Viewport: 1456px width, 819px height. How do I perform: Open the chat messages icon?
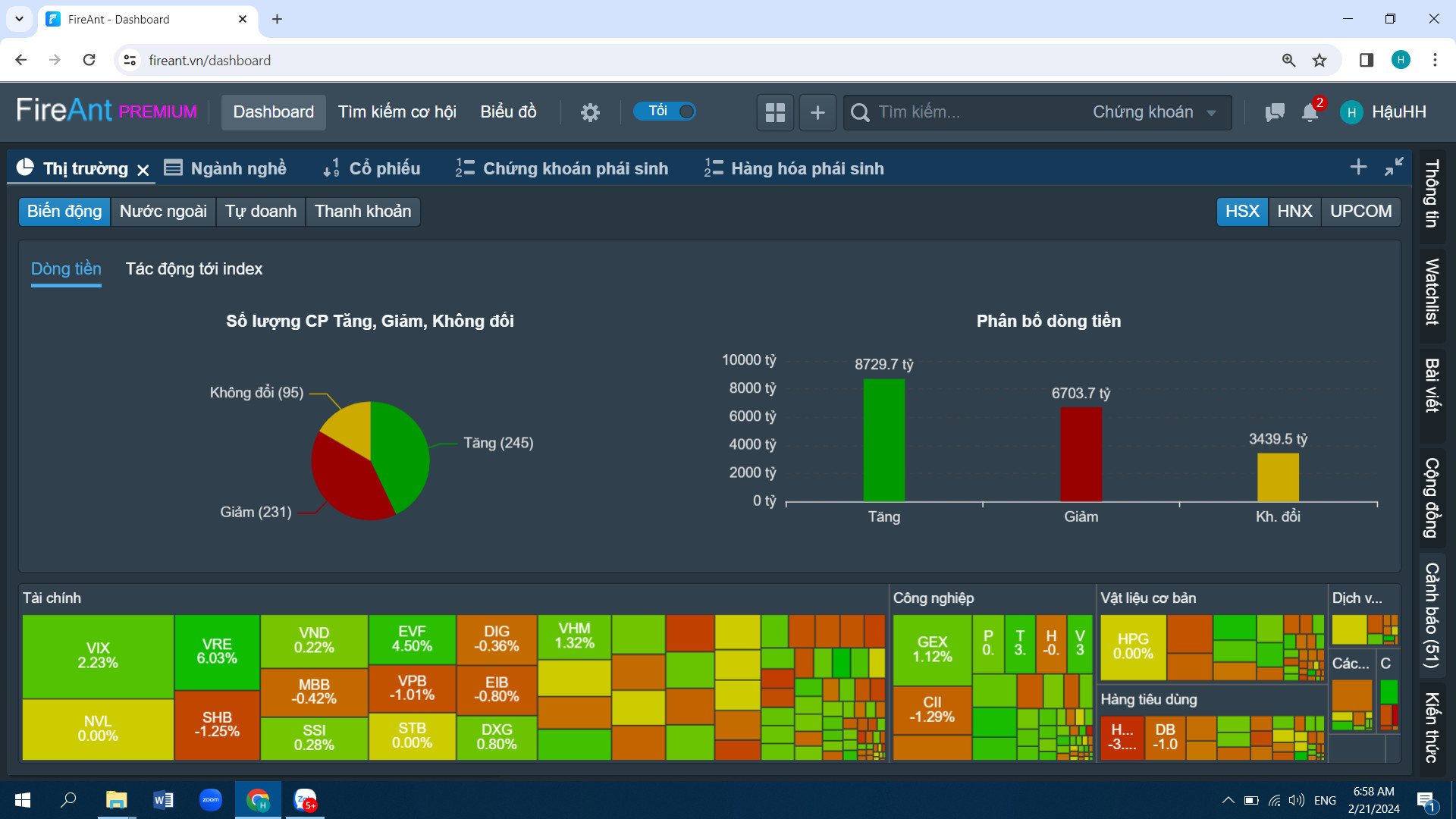[1275, 112]
